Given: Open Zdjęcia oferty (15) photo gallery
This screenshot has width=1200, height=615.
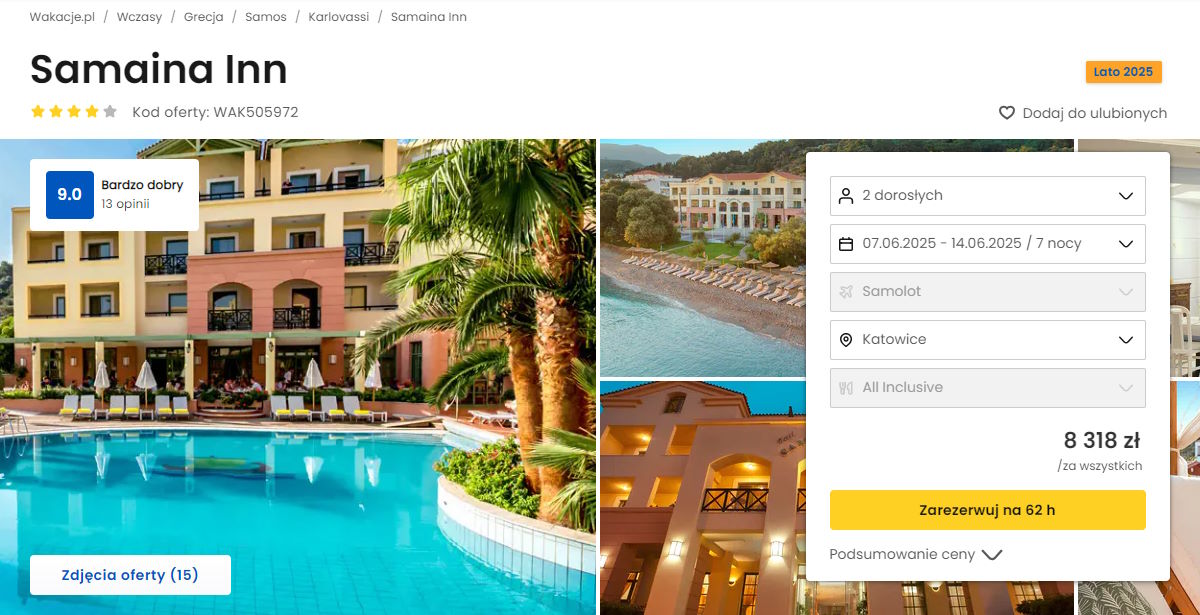Looking at the screenshot, I should point(130,575).
